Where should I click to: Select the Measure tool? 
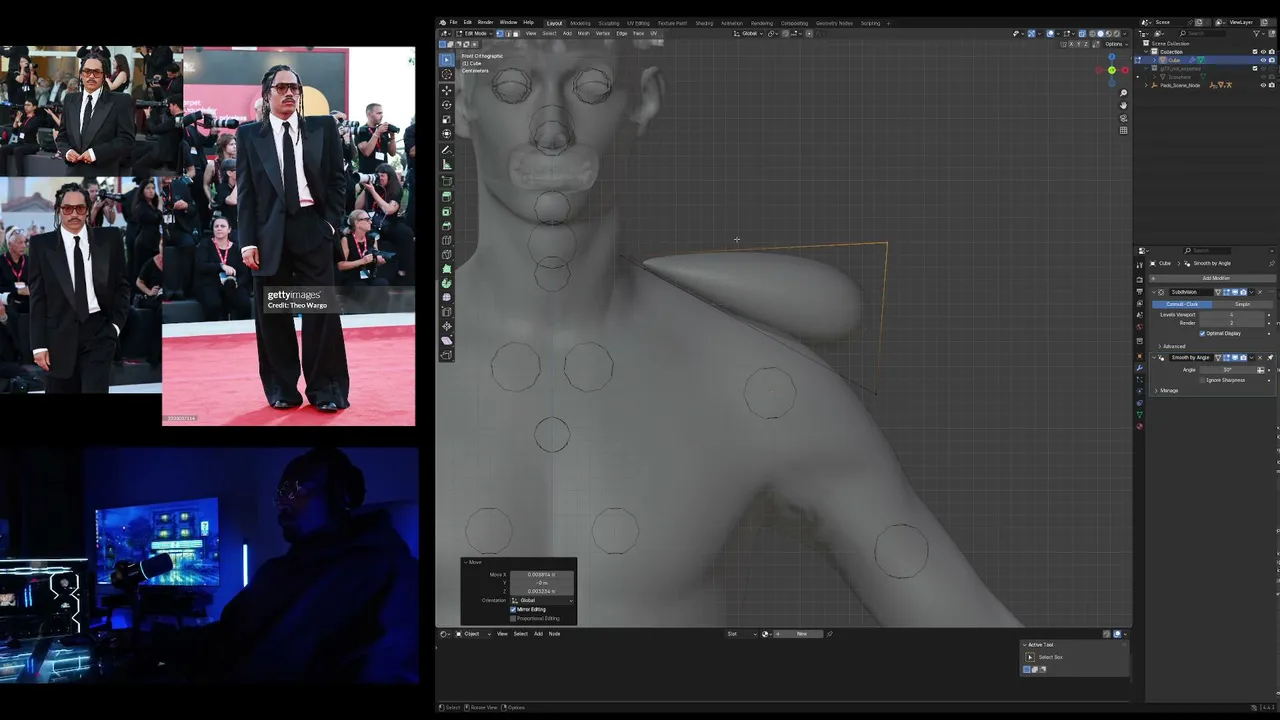coord(447,165)
